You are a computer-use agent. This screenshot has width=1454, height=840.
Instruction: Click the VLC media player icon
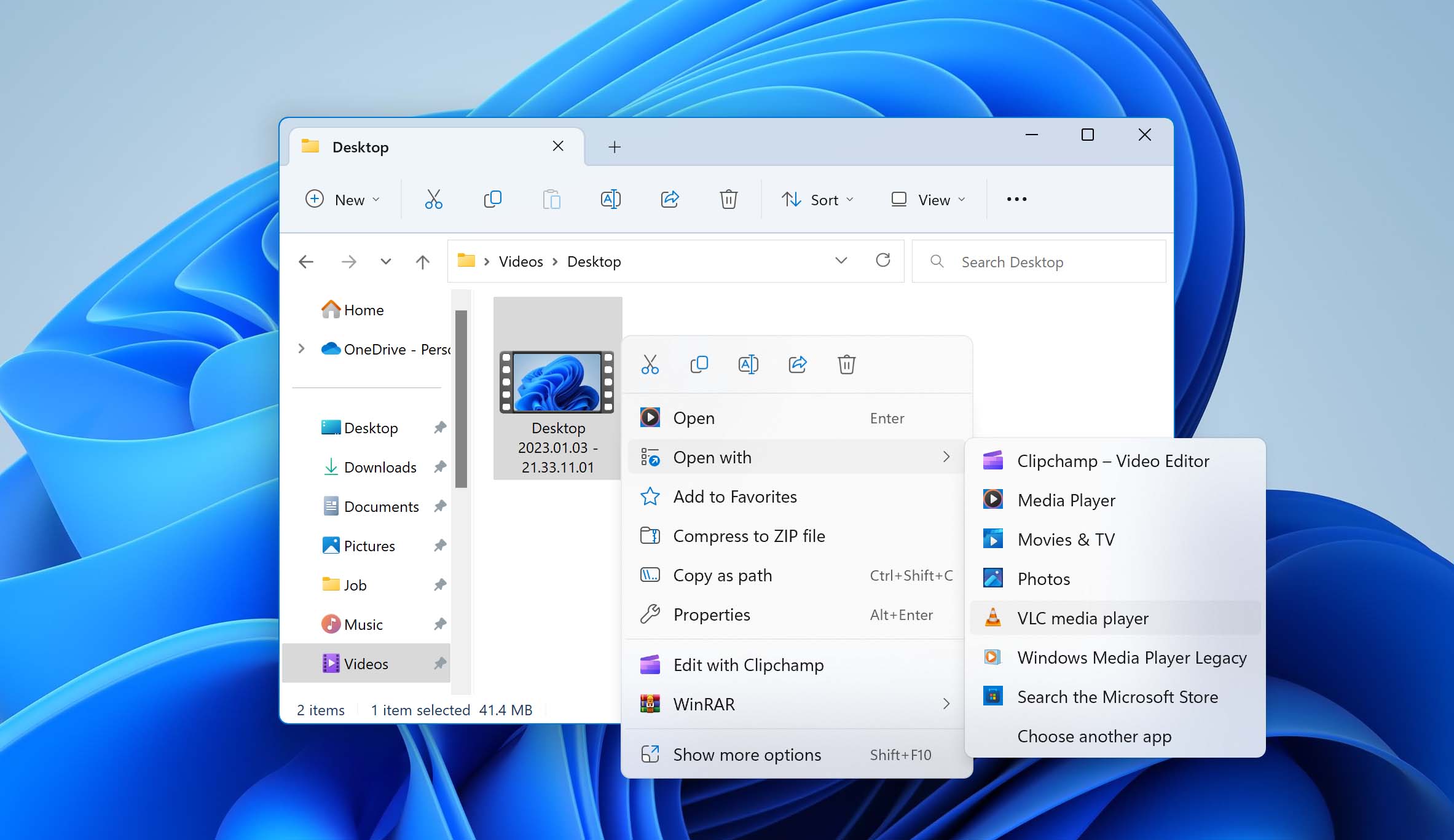point(993,618)
